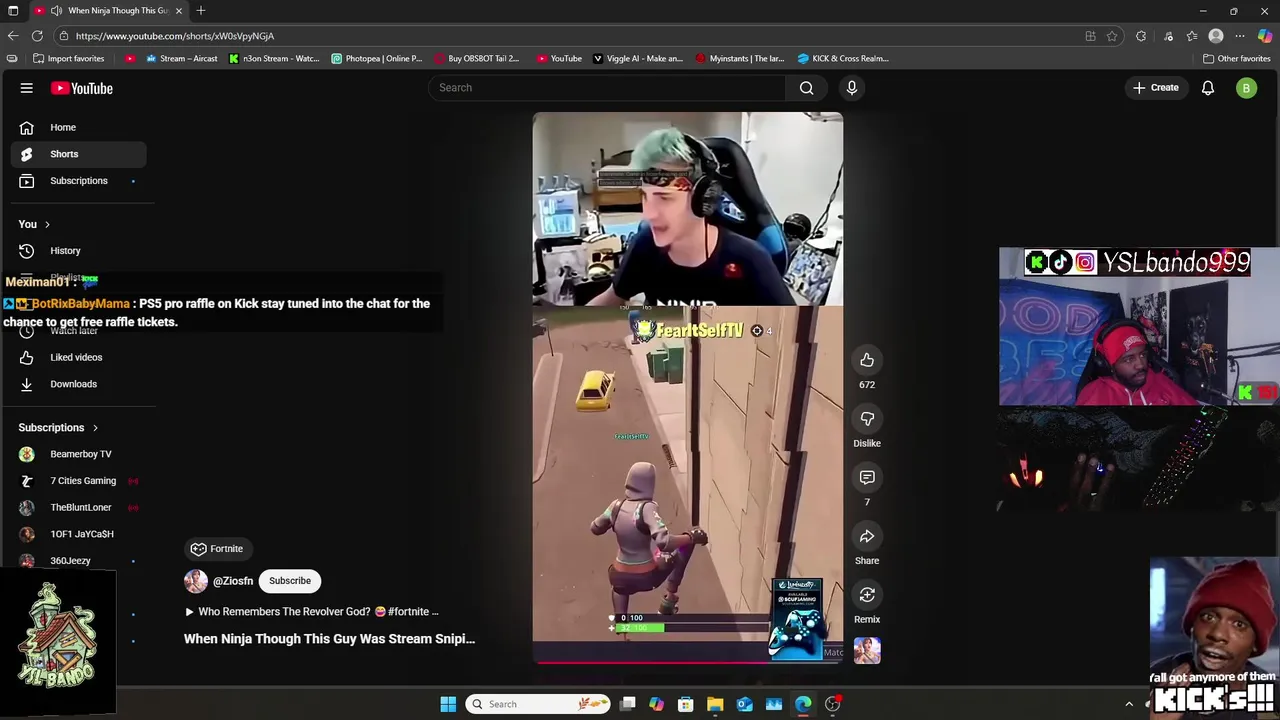Start voice search with the microphone icon
Image resolution: width=1280 pixels, height=720 pixels.
(852, 88)
